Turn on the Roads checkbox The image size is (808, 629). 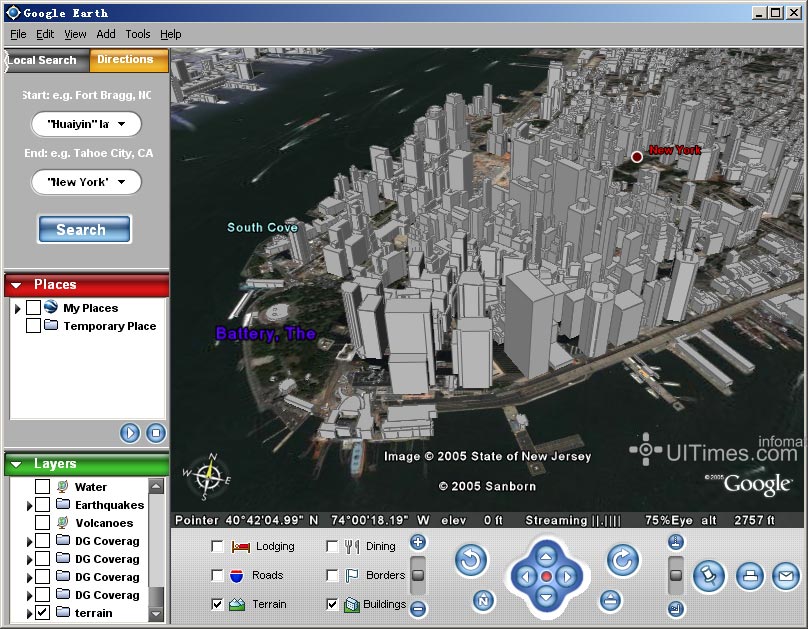[217, 575]
